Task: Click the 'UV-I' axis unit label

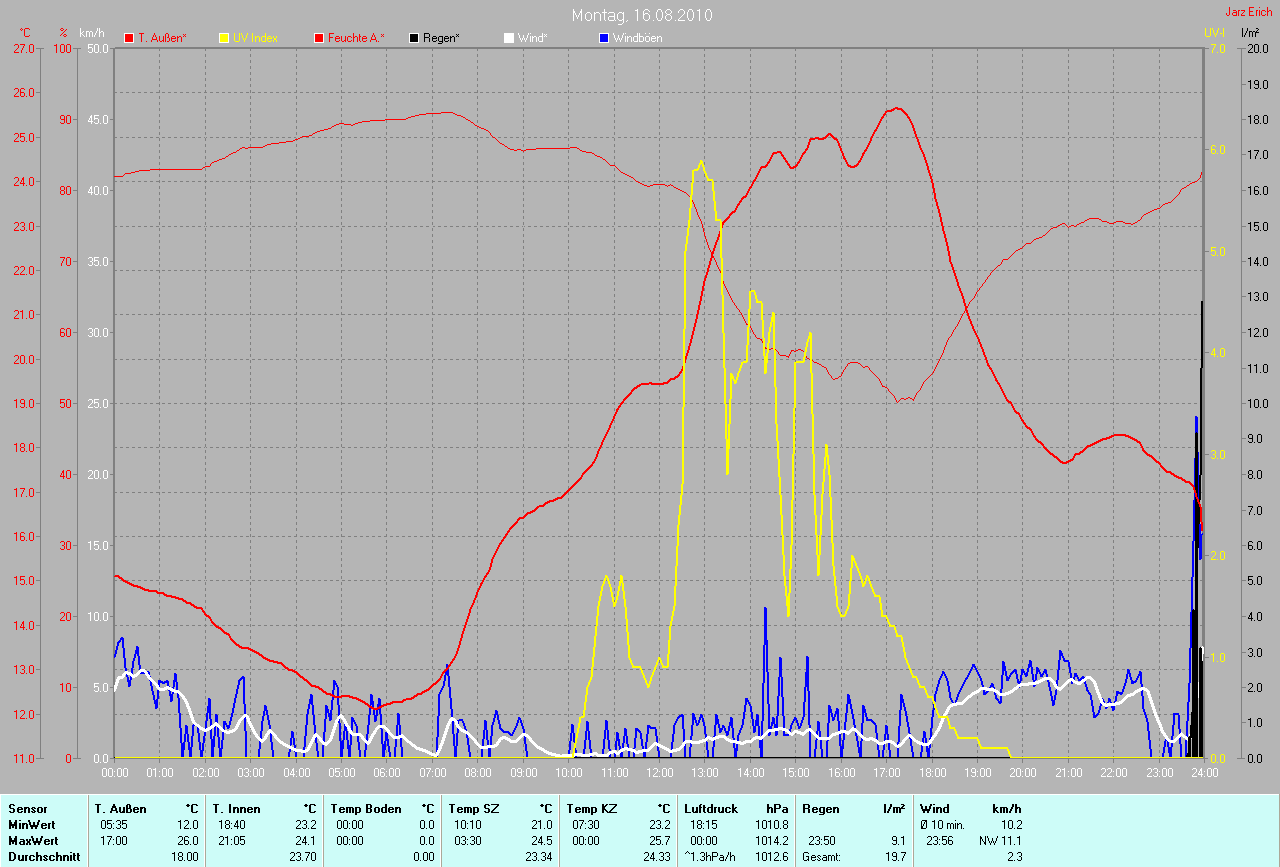Action: tap(1215, 33)
